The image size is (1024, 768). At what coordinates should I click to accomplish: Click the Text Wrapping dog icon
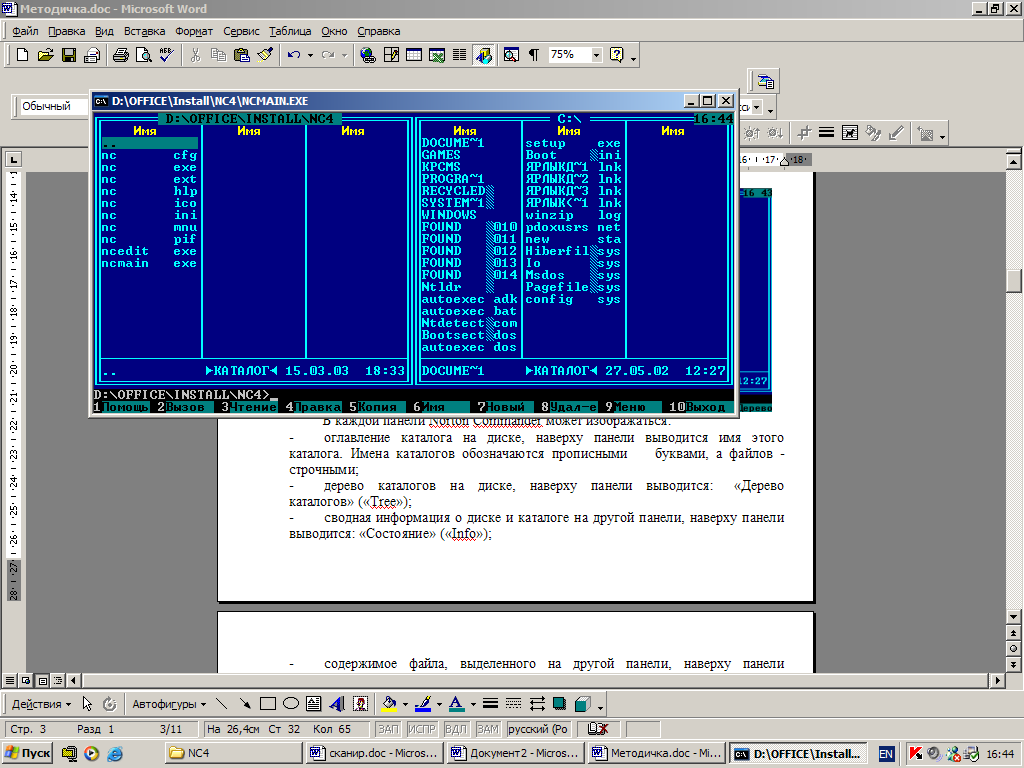pyautogui.click(x=850, y=133)
